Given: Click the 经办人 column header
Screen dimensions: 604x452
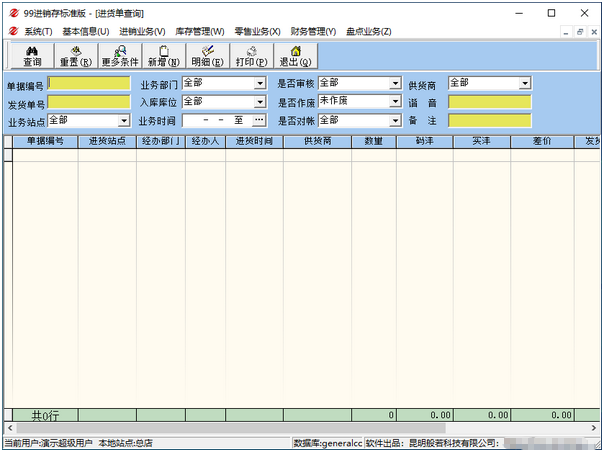Looking at the screenshot, I should pos(206,141).
